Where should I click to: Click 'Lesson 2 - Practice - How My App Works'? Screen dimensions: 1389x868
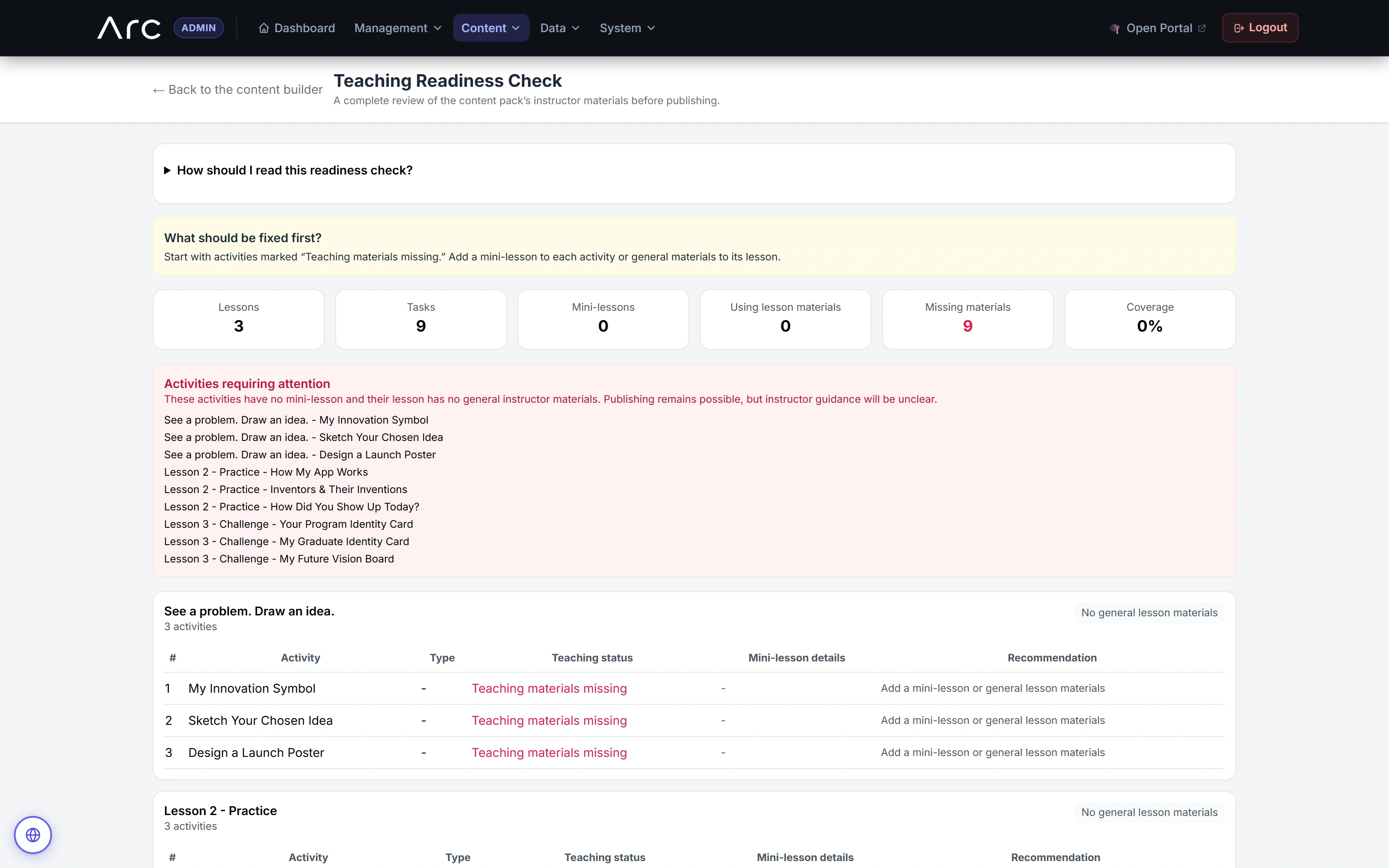coord(266,472)
